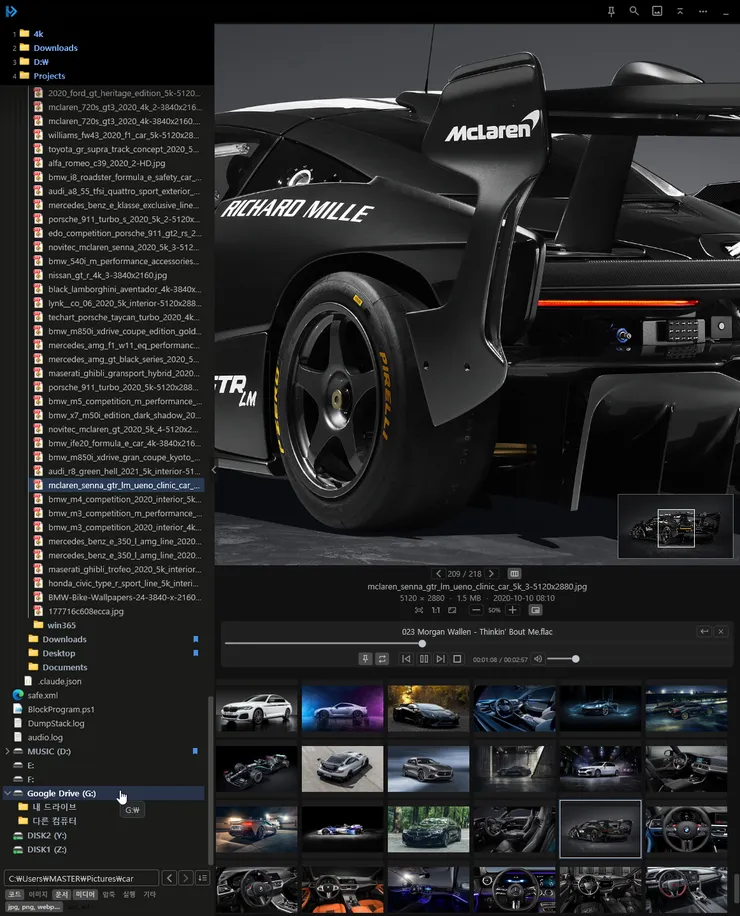Go to previous image from 209 / 218

[438, 574]
